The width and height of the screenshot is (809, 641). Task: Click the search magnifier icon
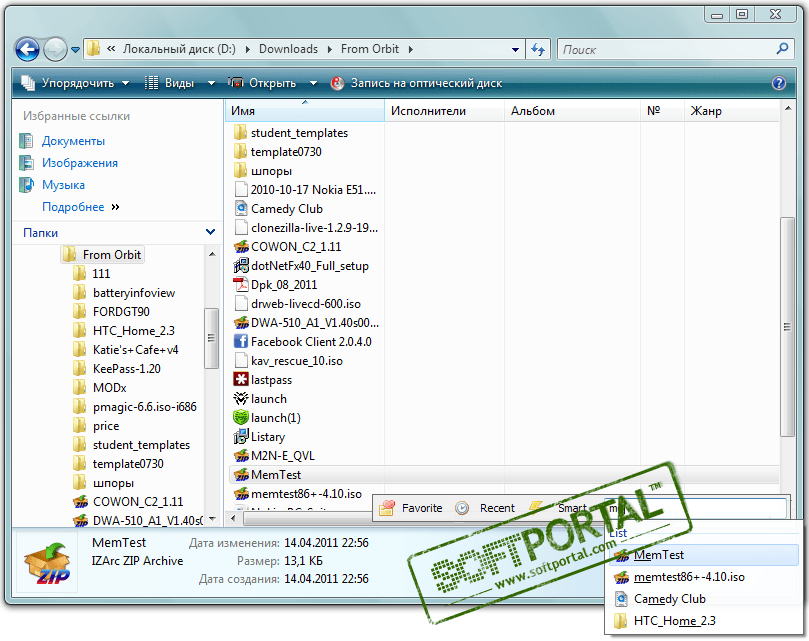pyautogui.click(x=782, y=49)
